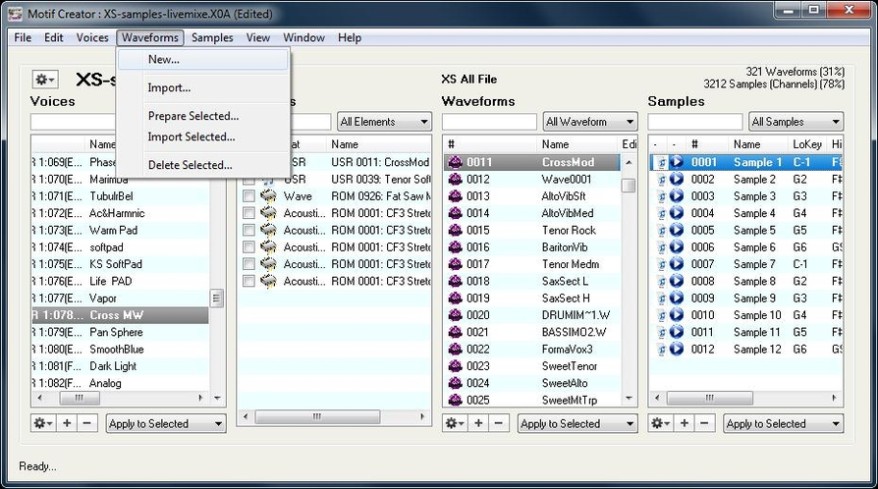
Task: Open the Help menu
Action: [x=349, y=38]
